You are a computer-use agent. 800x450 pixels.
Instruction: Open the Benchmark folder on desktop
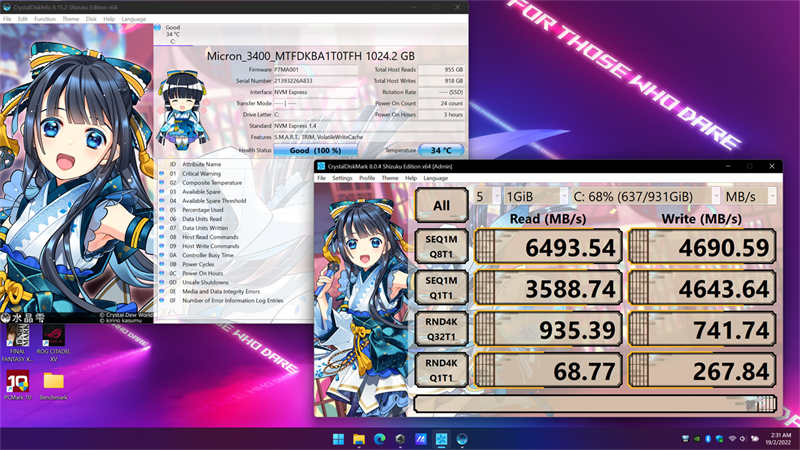pyautogui.click(x=54, y=386)
